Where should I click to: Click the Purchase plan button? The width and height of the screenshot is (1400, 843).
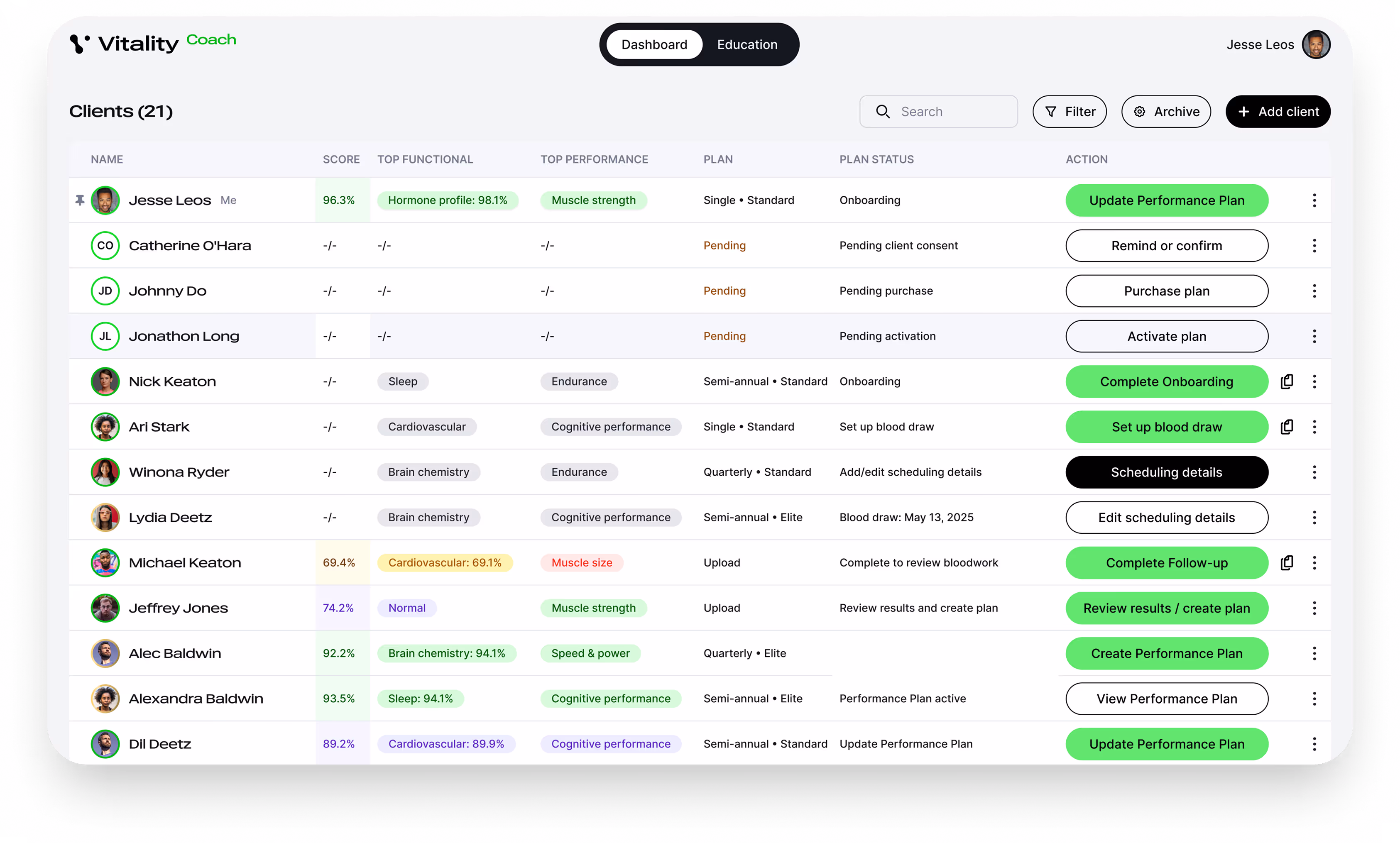pos(1167,291)
